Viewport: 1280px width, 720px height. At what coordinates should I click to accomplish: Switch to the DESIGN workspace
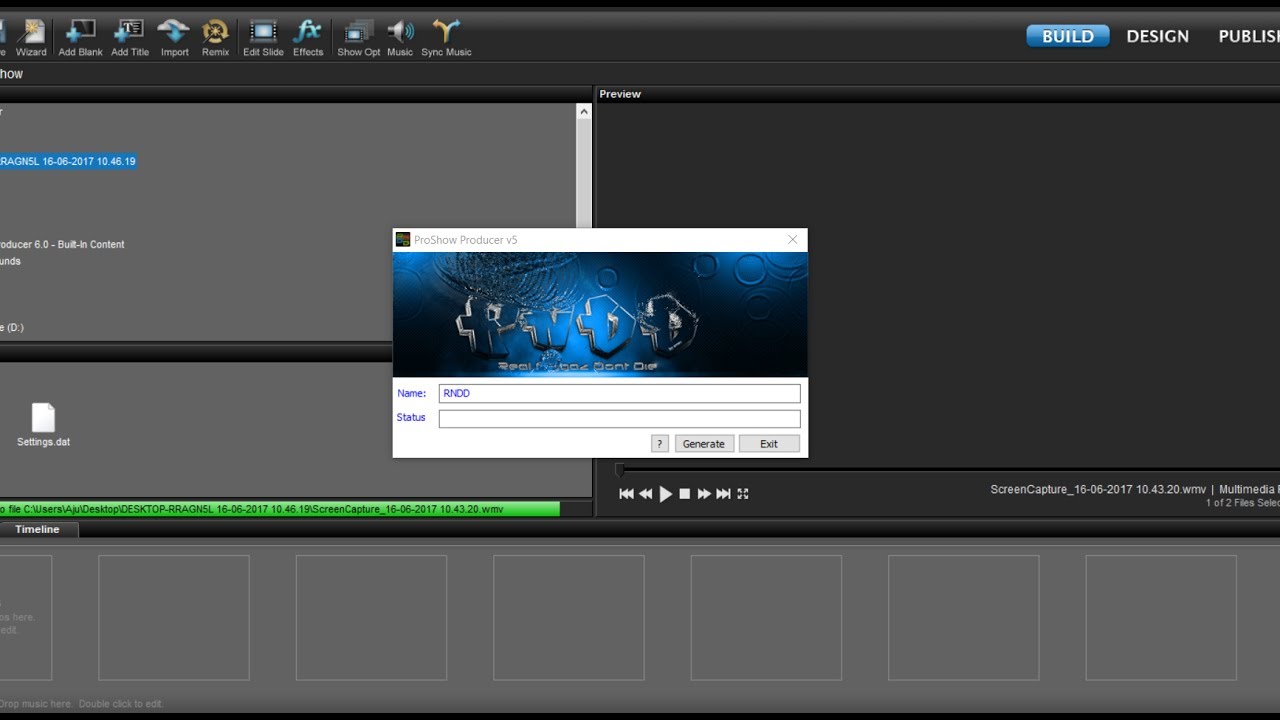[1157, 36]
